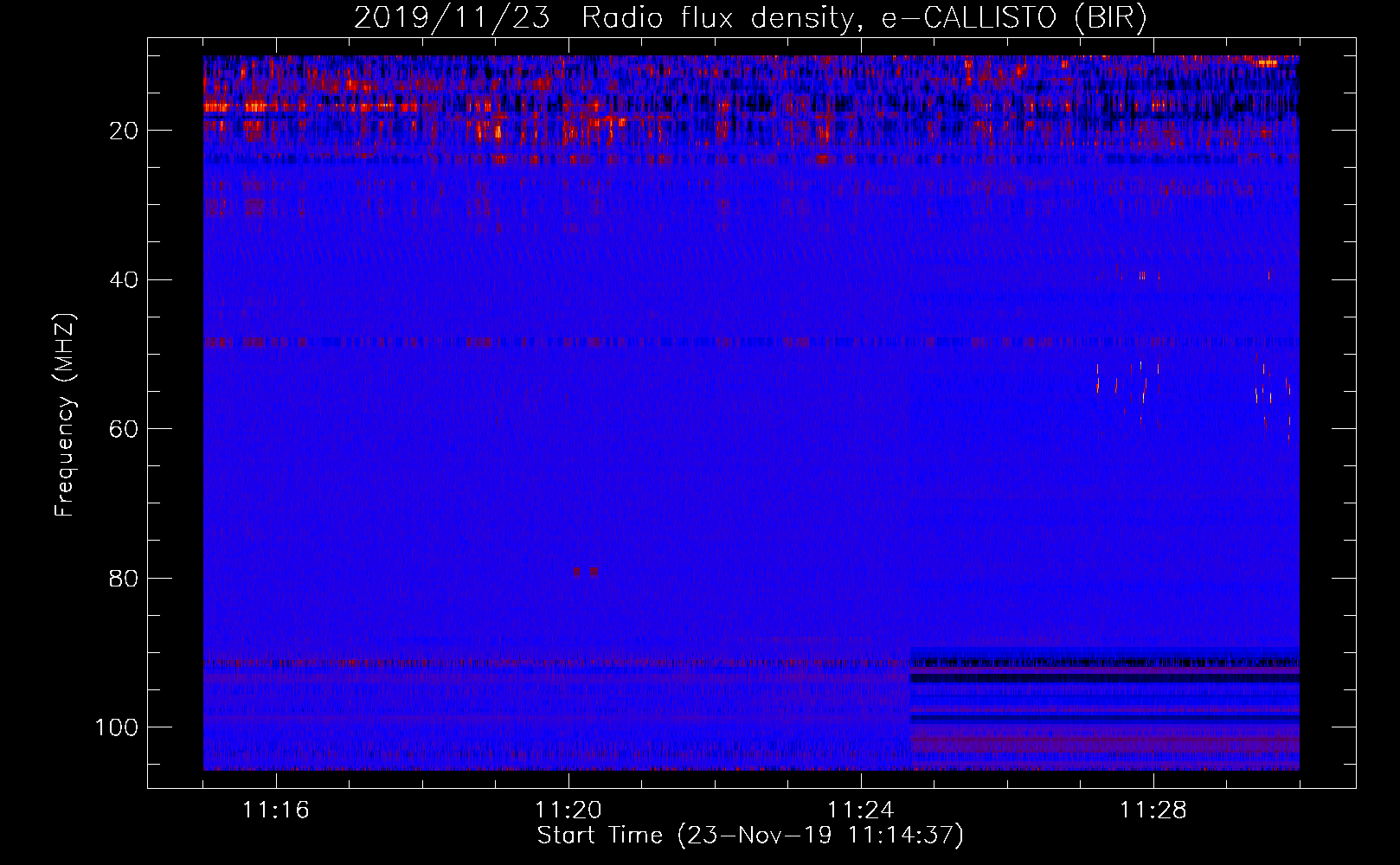Click the plot title '2019/11/23 Radio flux density, e-CALLISTO (BIR)'
1400x865 pixels.
[750, 17]
